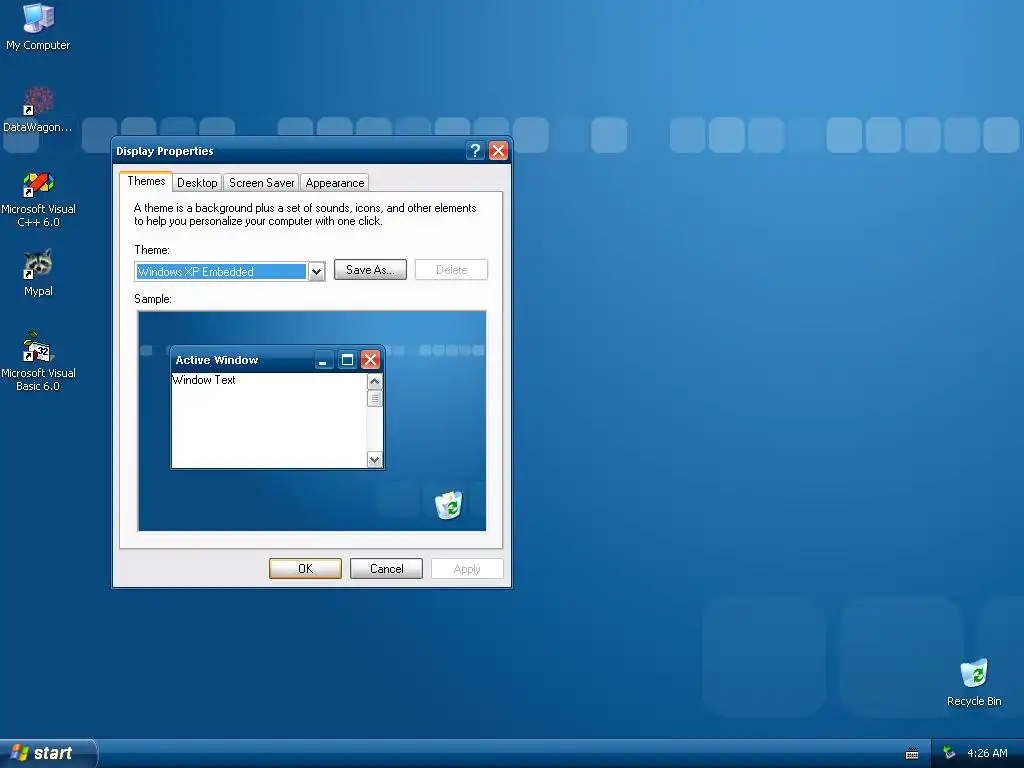Select the DataWagon desktop shortcut
Screen dimensions: 1024x768
tap(38, 109)
